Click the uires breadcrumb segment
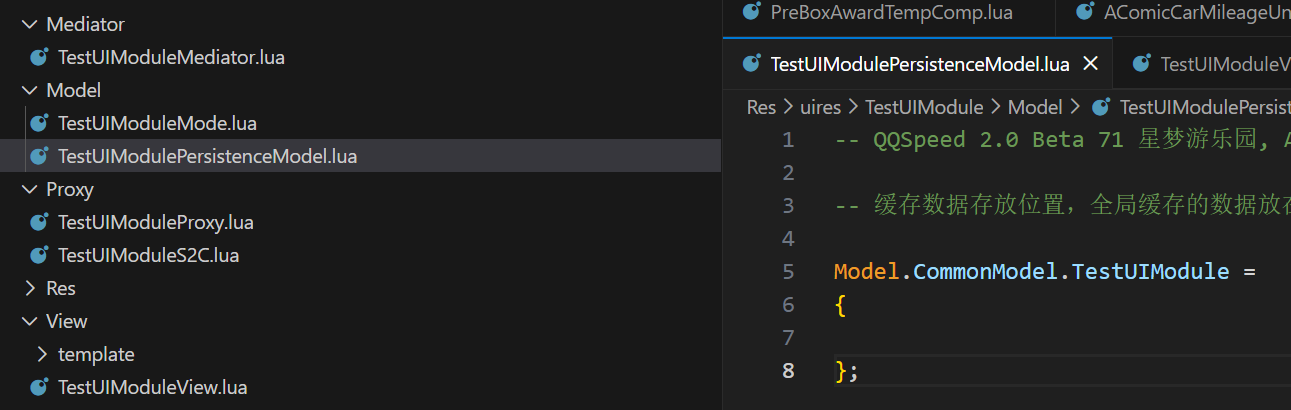 coord(820,107)
